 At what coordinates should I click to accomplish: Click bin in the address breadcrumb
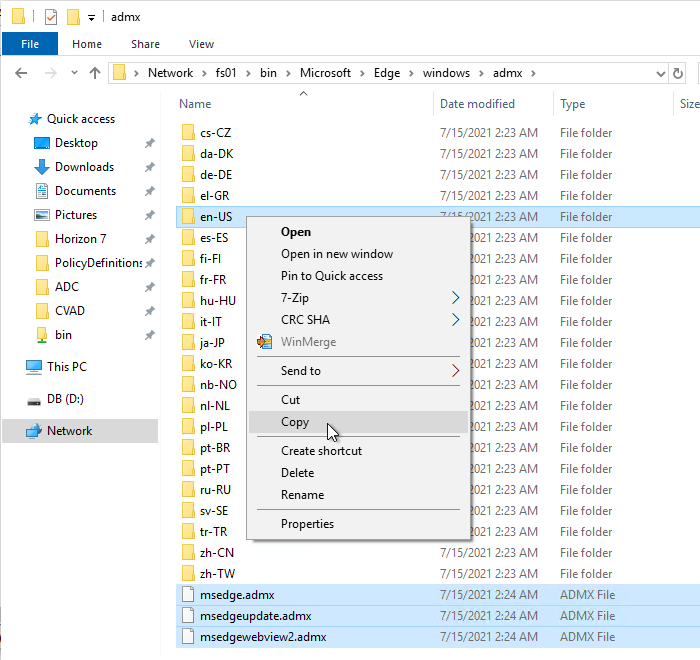(x=268, y=73)
